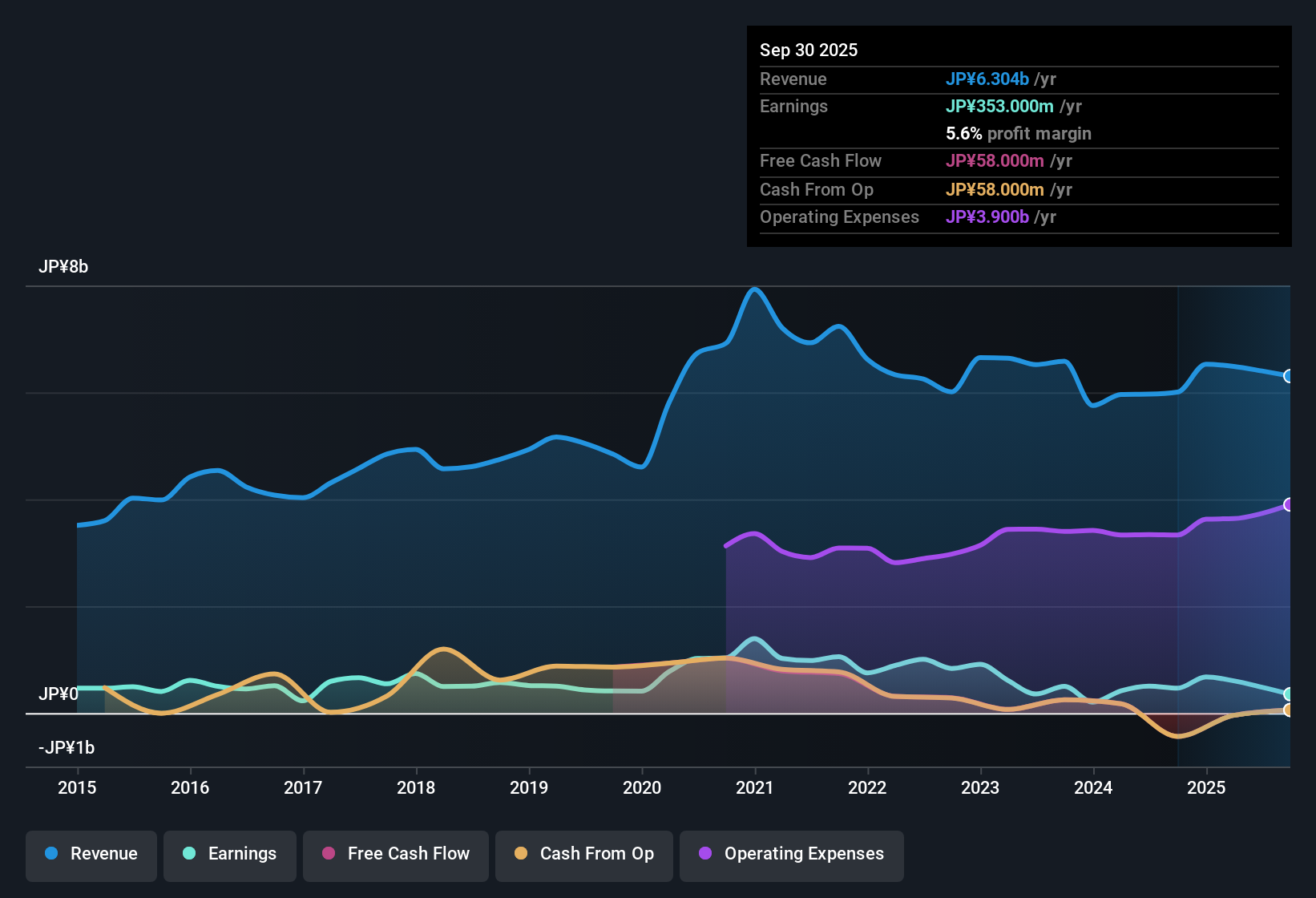
Task: Click the Operating Expenses endpoint circle marker
Action: point(1289,505)
